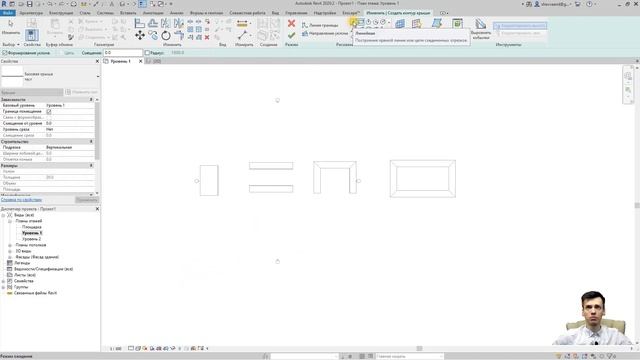Close the Project Browser panel

tap(97, 209)
